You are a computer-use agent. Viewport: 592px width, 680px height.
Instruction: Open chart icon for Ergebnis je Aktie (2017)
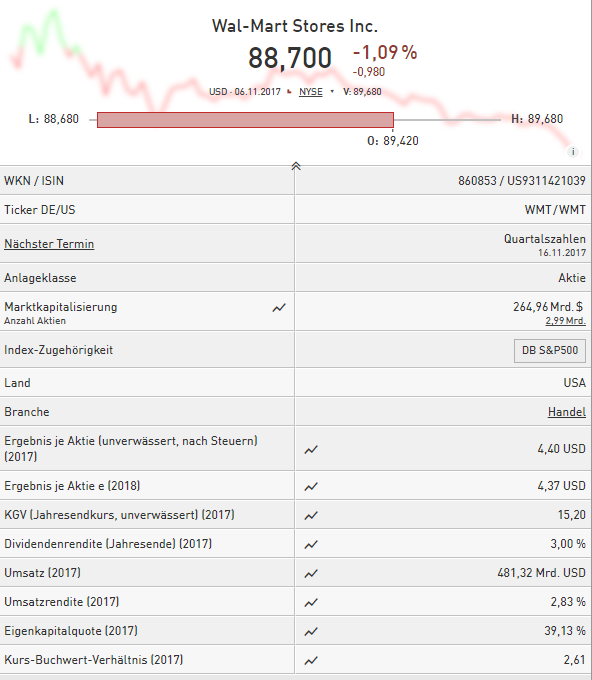pyautogui.click(x=311, y=450)
